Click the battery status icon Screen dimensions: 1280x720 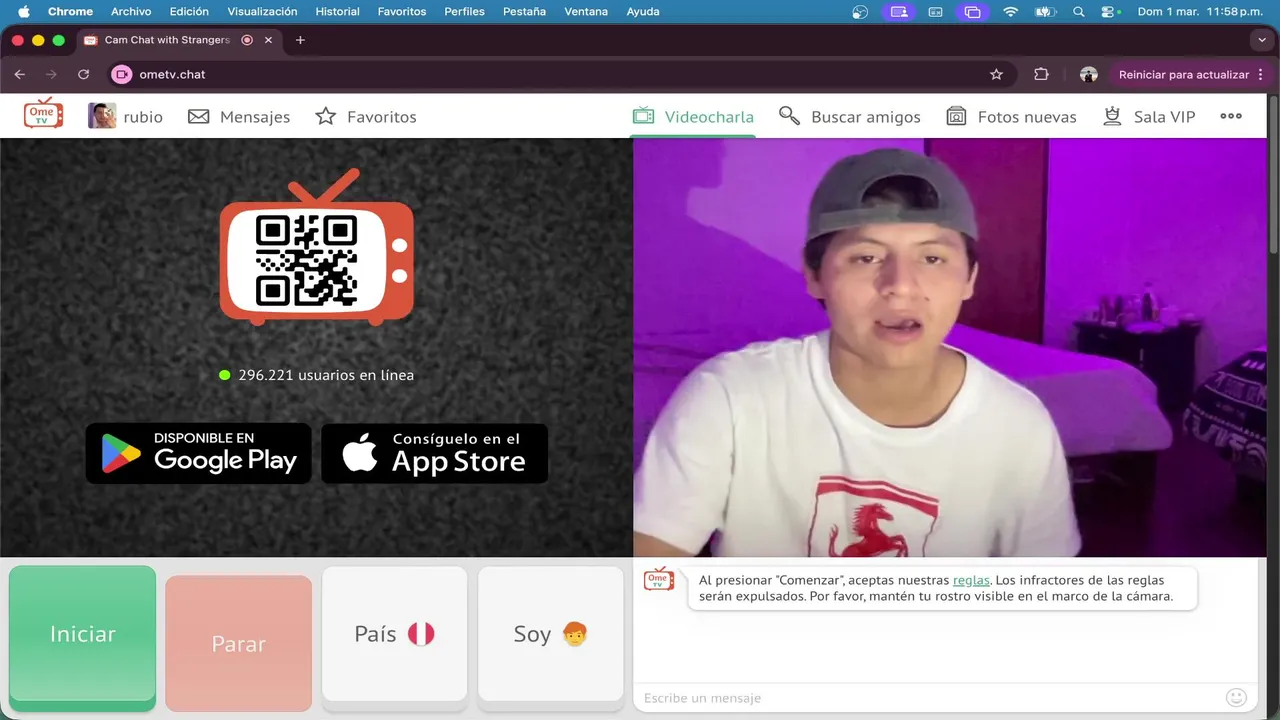point(1045,12)
